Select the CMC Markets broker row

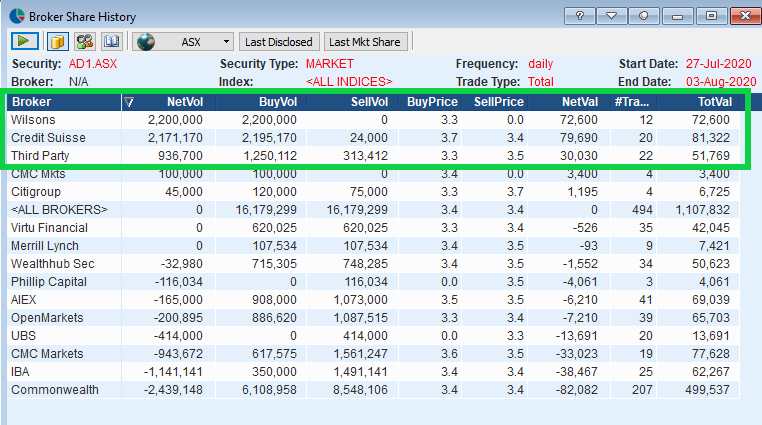[373, 353]
